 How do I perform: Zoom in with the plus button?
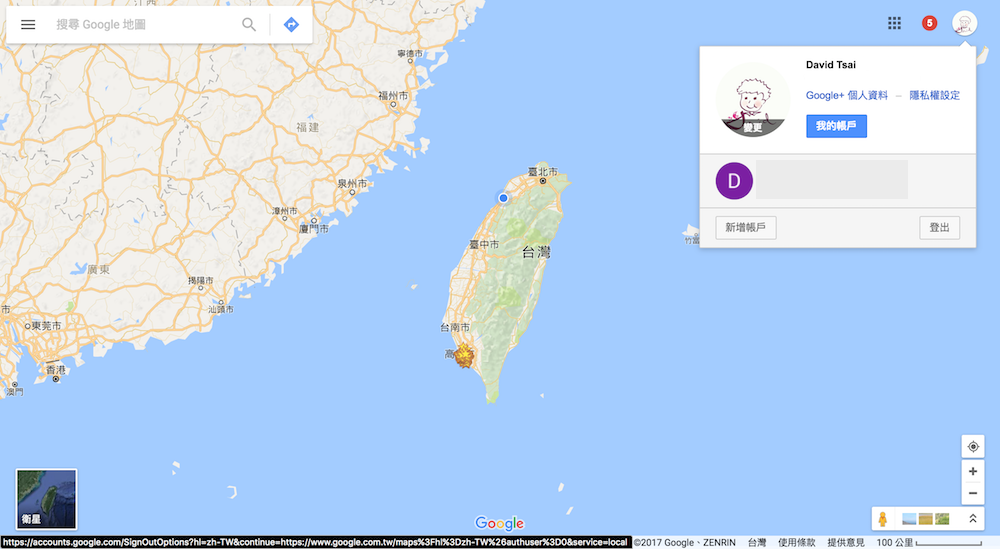tap(973, 471)
